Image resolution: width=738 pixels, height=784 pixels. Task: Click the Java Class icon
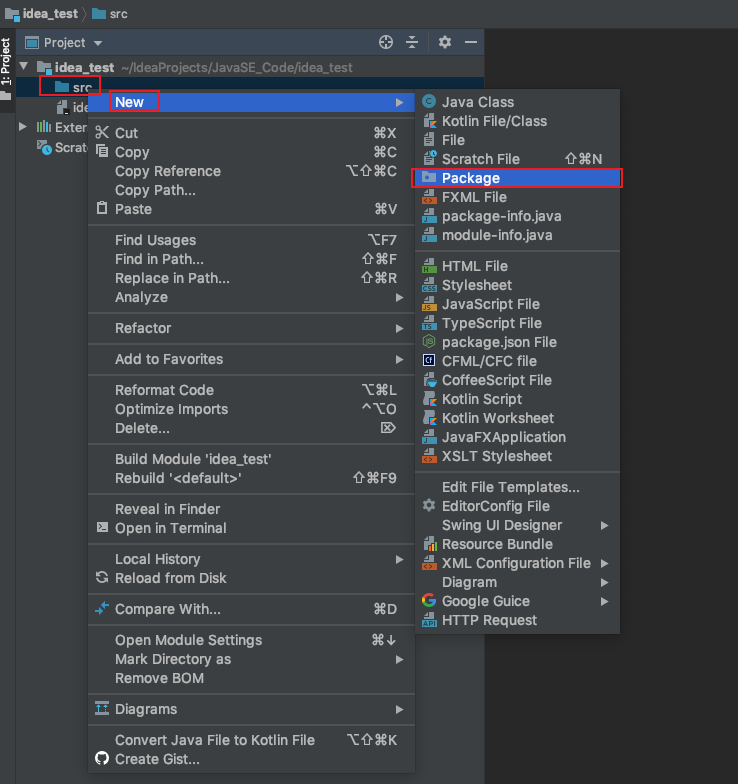pyautogui.click(x=429, y=102)
